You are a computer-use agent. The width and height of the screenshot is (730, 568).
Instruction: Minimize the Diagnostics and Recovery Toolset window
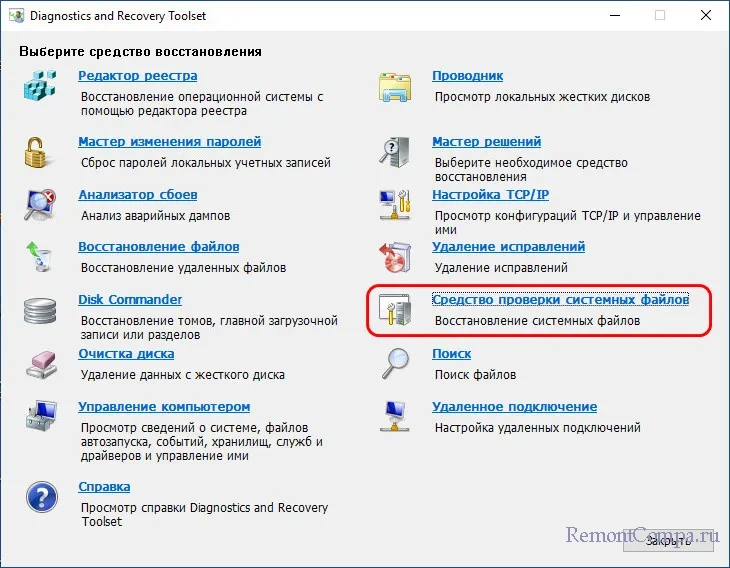(x=615, y=15)
